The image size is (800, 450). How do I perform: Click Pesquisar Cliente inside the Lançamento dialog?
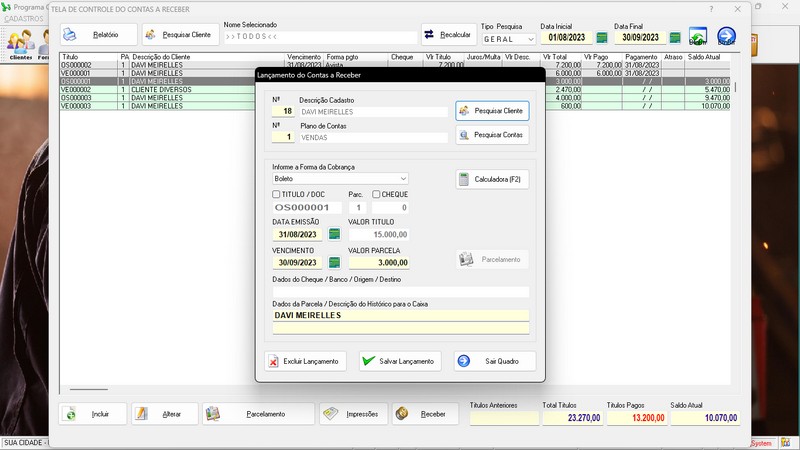[492, 111]
